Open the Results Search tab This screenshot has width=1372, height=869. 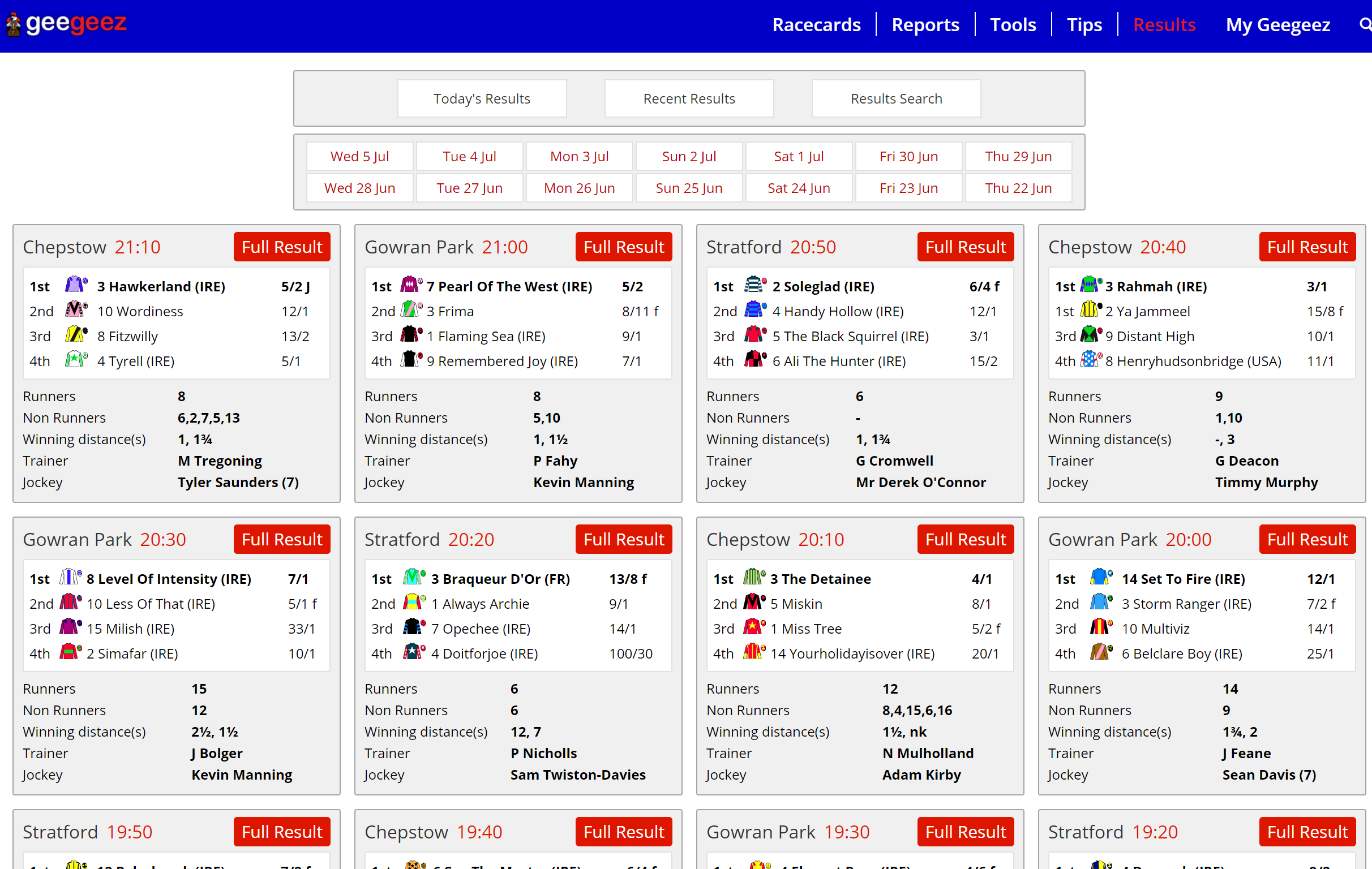click(x=895, y=98)
